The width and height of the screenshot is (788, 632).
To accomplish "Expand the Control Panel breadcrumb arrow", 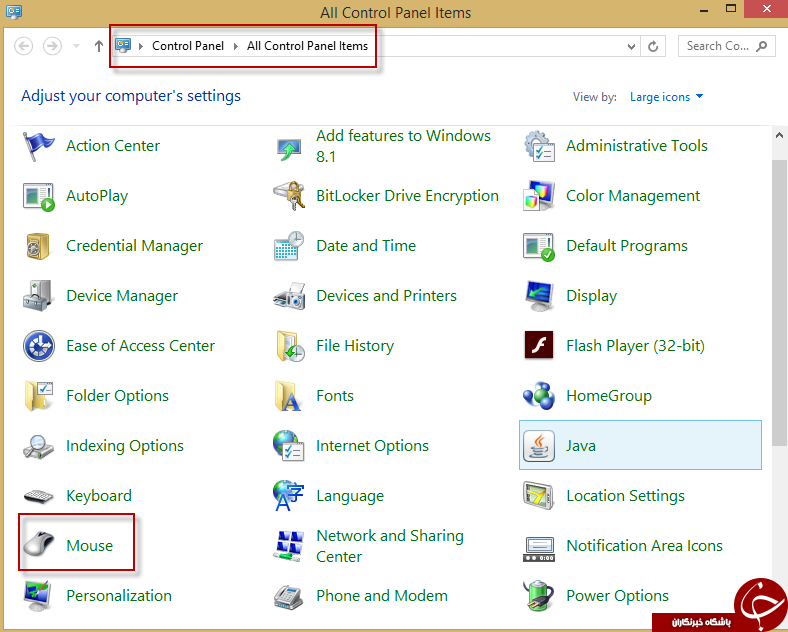I will coord(236,46).
